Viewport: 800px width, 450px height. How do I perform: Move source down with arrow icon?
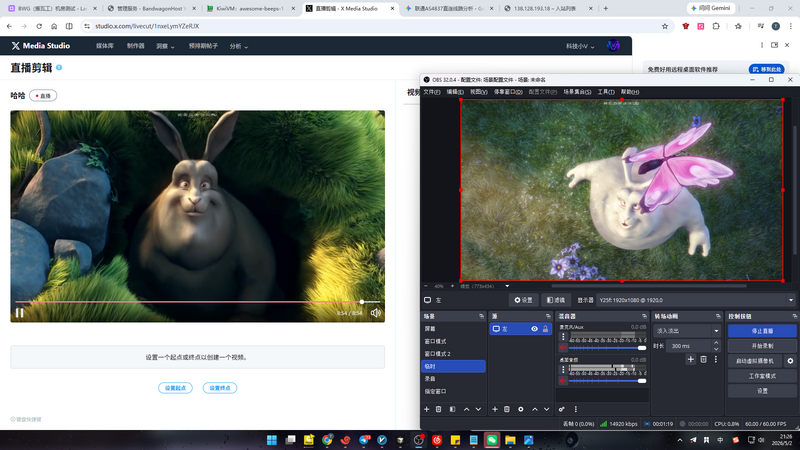tap(546, 409)
